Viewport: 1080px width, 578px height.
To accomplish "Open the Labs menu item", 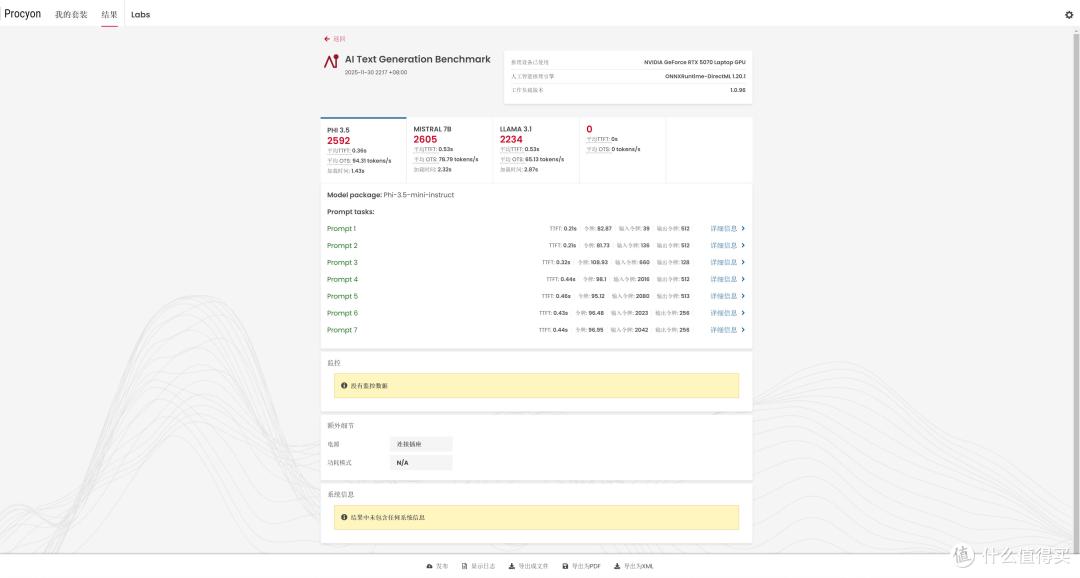I will pos(141,14).
